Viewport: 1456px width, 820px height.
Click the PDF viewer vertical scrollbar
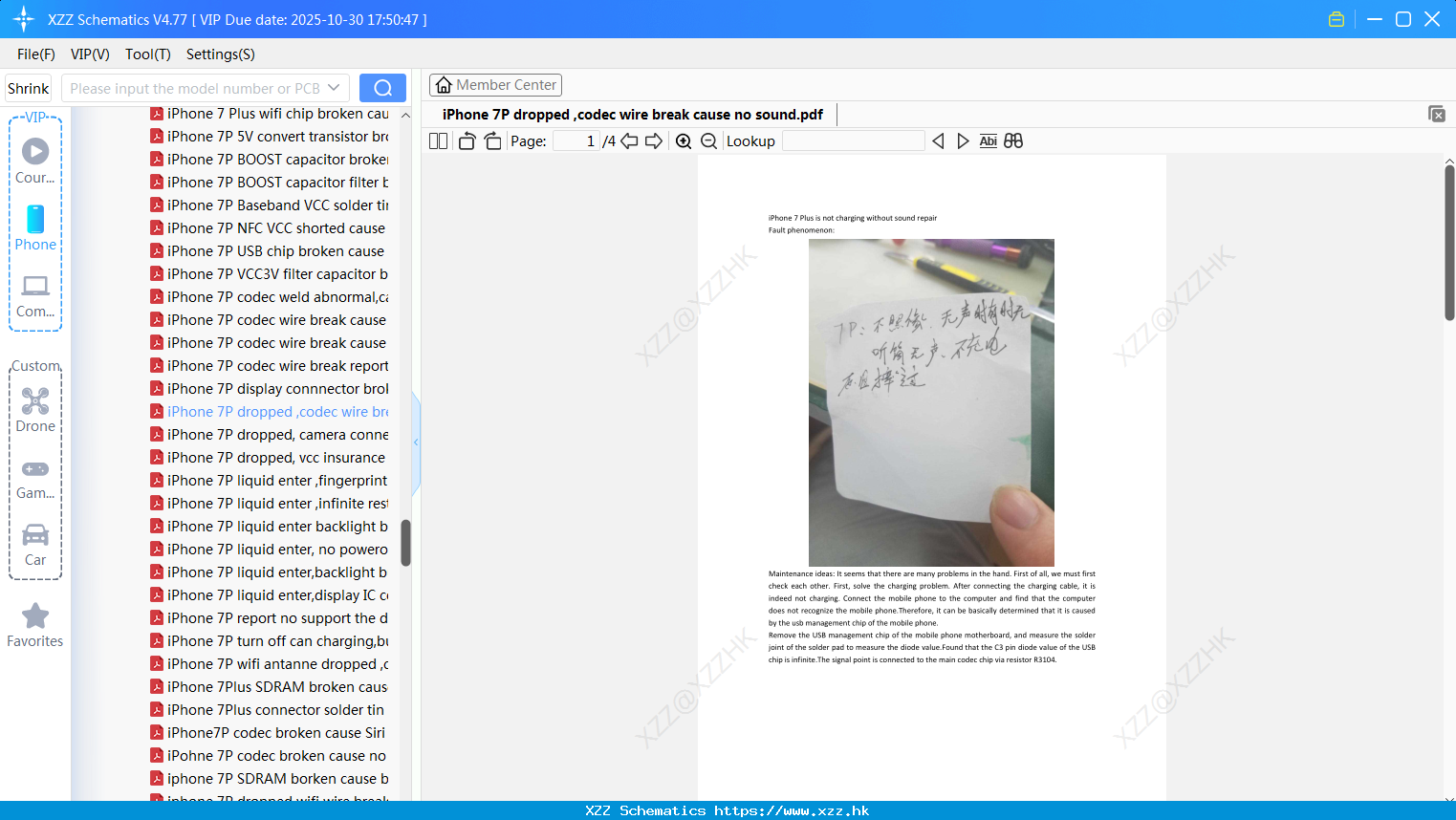click(x=1449, y=243)
